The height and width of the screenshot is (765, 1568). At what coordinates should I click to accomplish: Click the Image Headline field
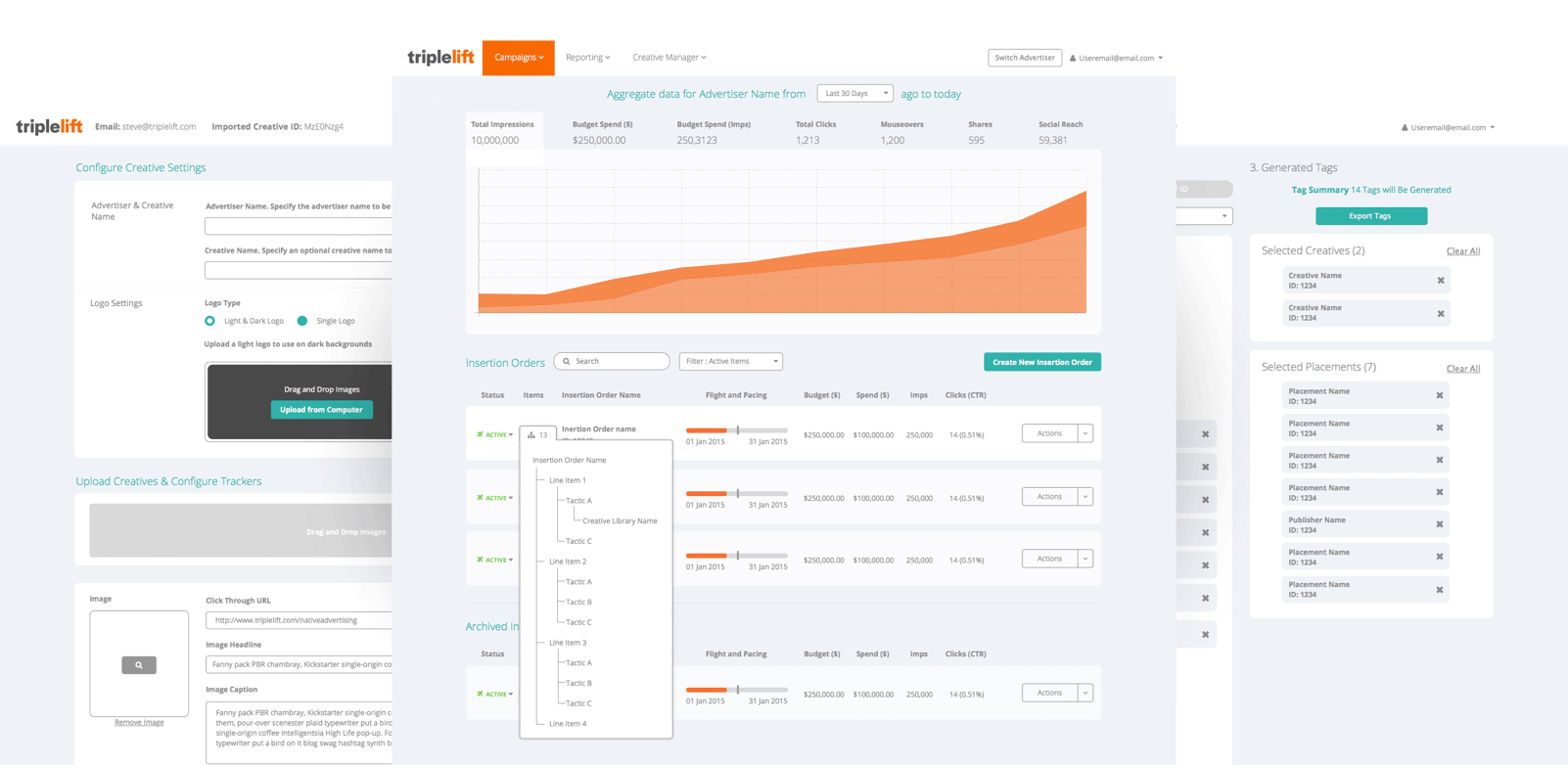pyautogui.click(x=299, y=664)
